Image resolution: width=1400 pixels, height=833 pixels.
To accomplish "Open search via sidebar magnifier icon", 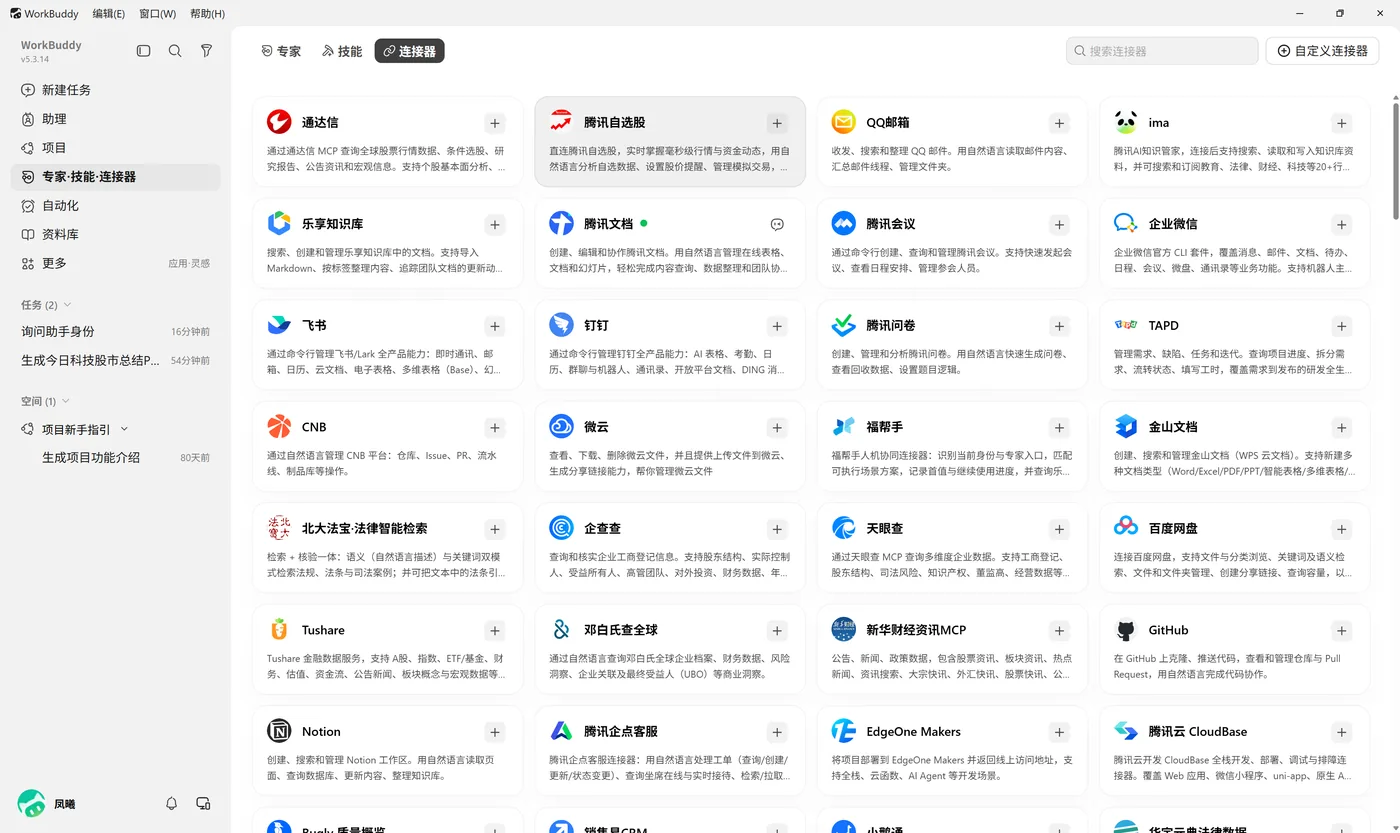I will (x=175, y=51).
